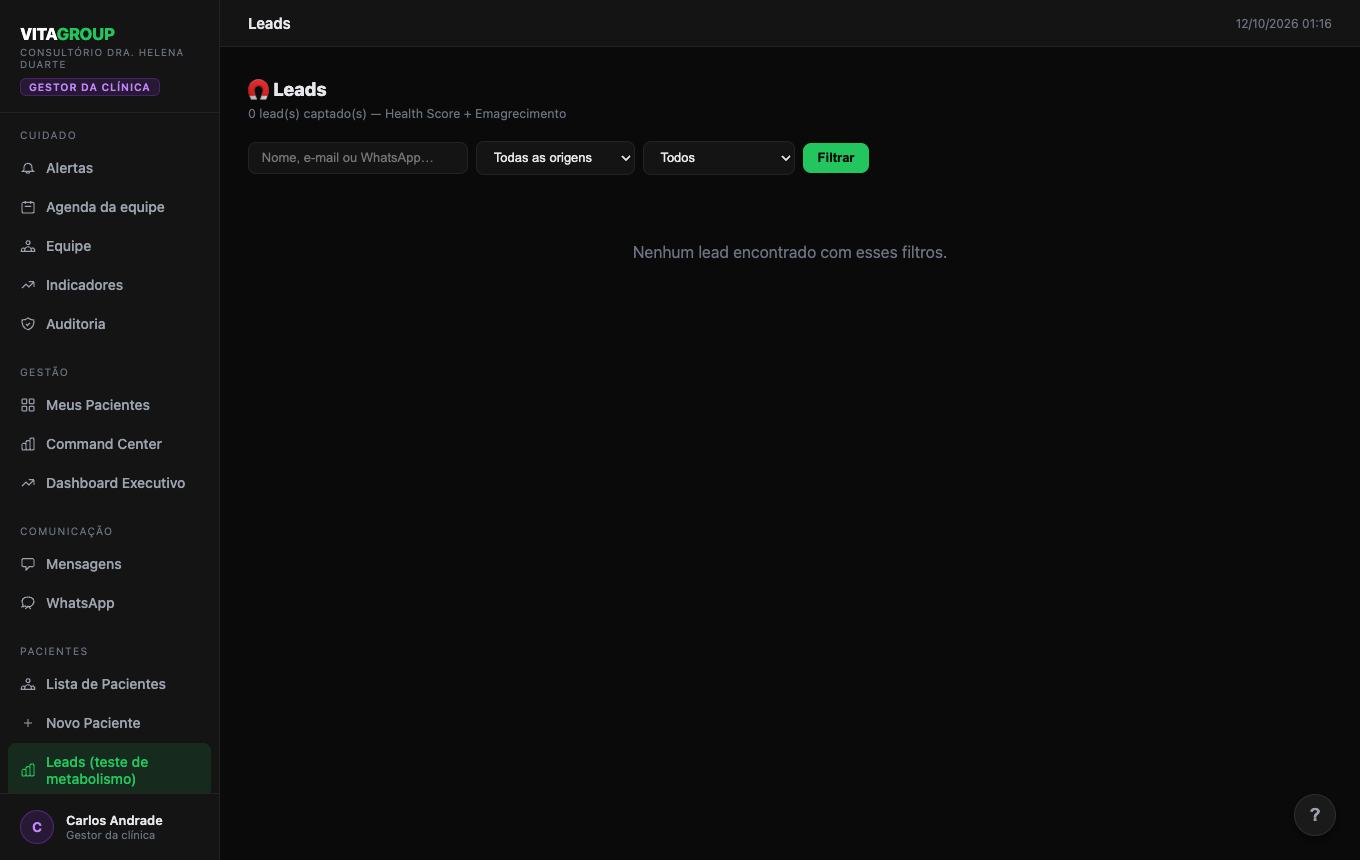Screen dimensions: 1360x860
Task: Open the Alertas menu item
Action: coord(109,168)
